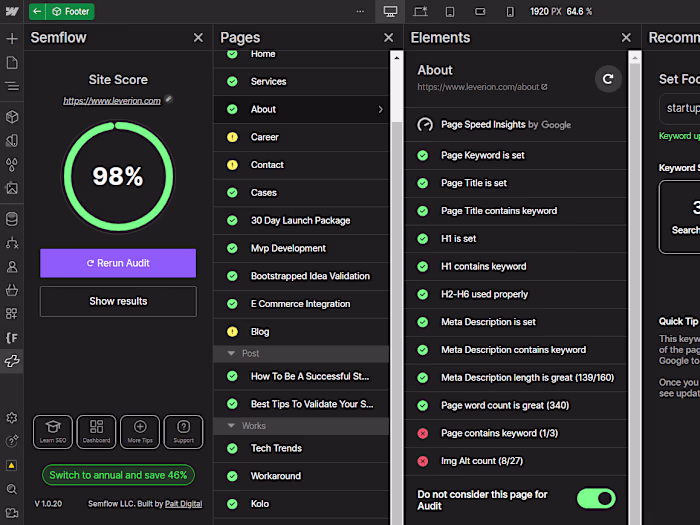Click the Rerun Audit button

(118, 263)
